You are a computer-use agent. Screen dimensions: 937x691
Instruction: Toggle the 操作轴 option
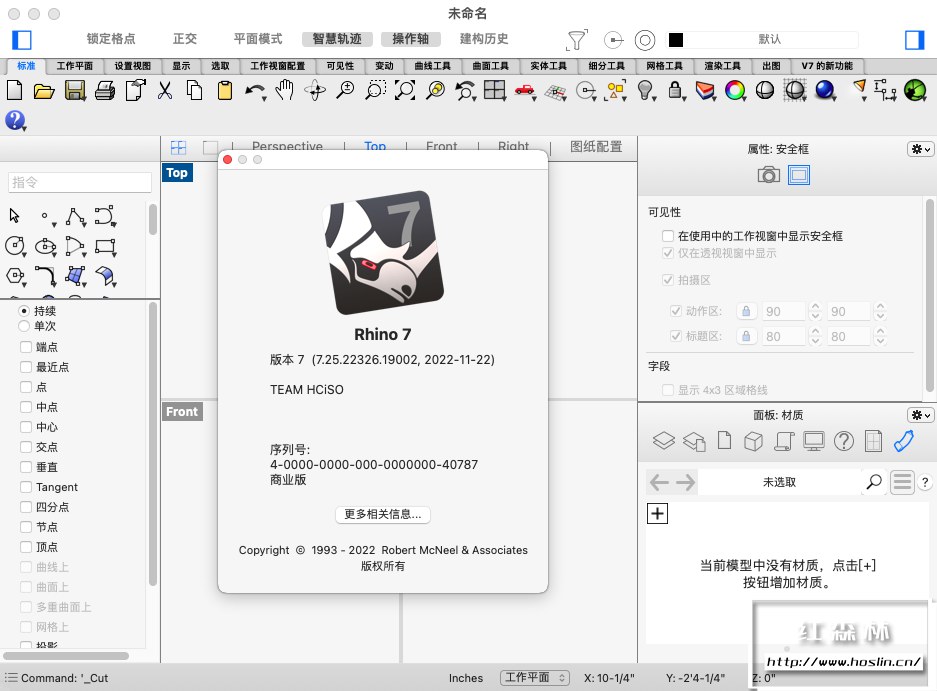click(x=411, y=39)
